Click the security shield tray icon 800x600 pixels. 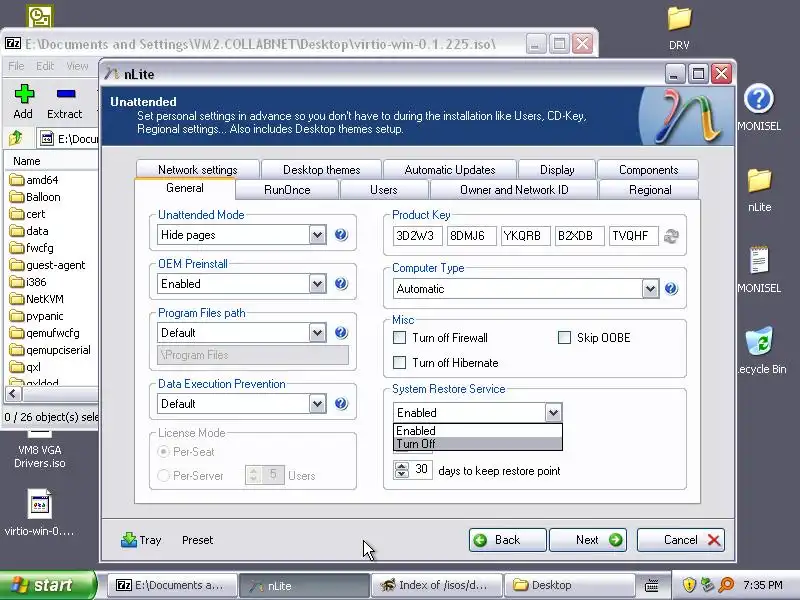[689, 585]
